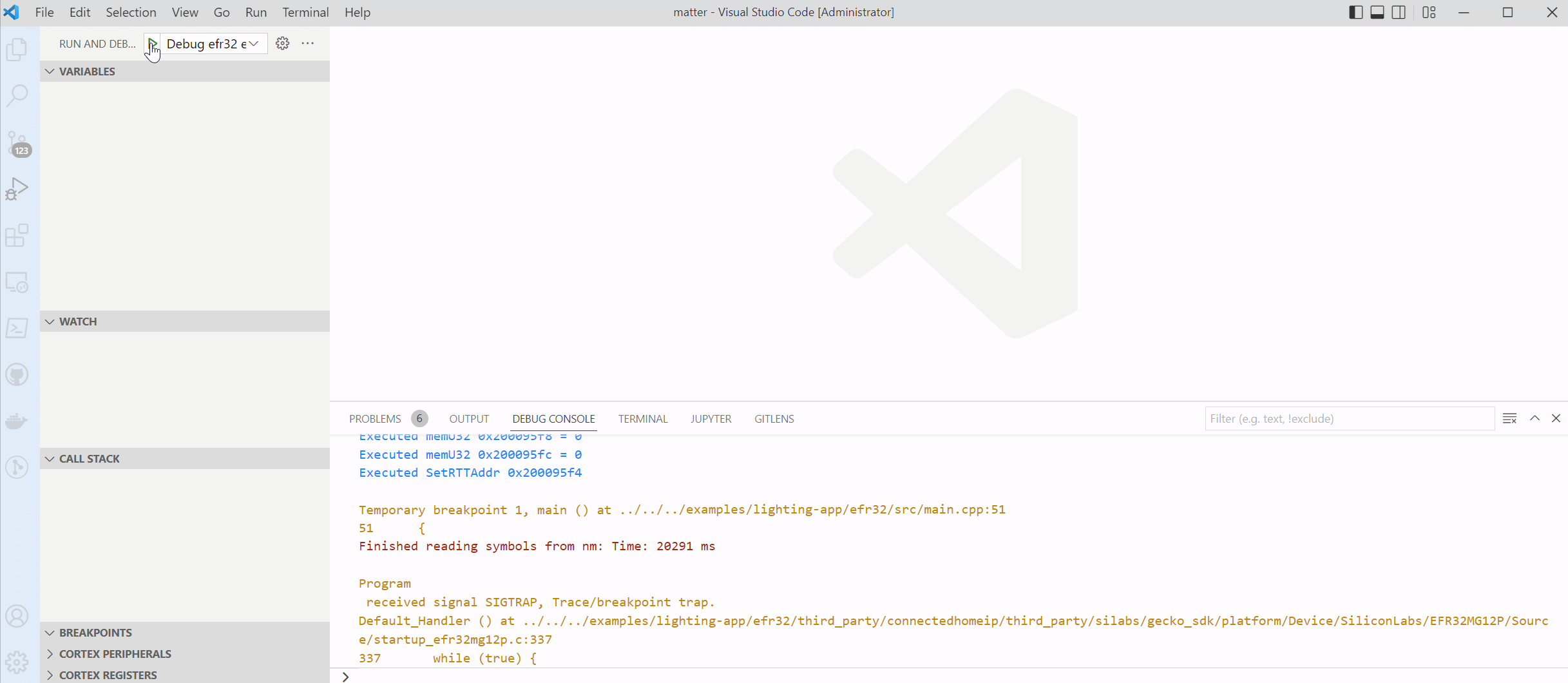Open the Terminal menu
1568x683 pixels.
[305, 12]
